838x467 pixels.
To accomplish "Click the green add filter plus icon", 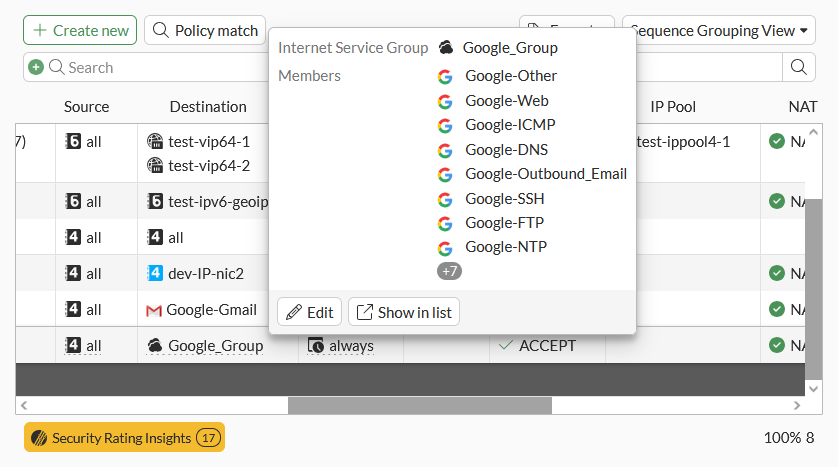I will click(36, 68).
